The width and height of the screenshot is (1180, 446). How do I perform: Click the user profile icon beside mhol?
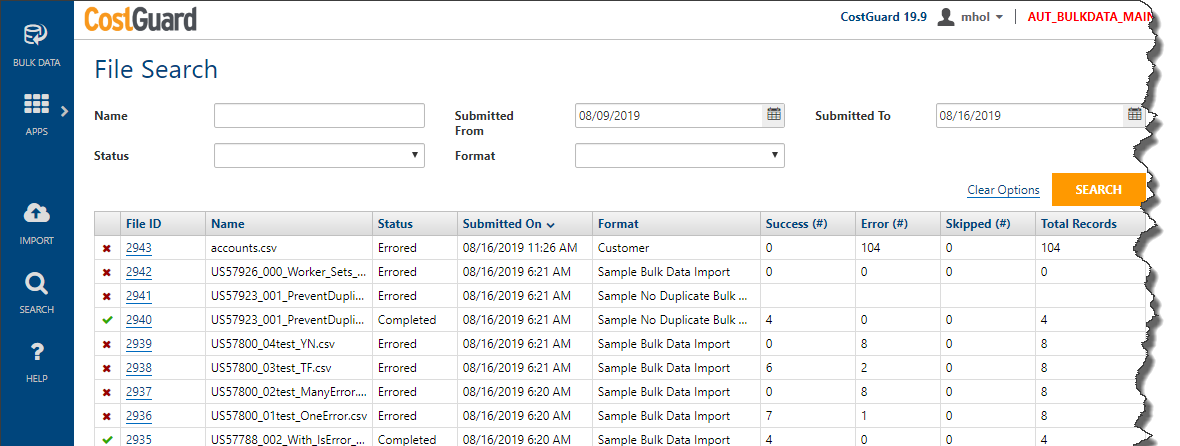pyautogui.click(x=946, y=17)
